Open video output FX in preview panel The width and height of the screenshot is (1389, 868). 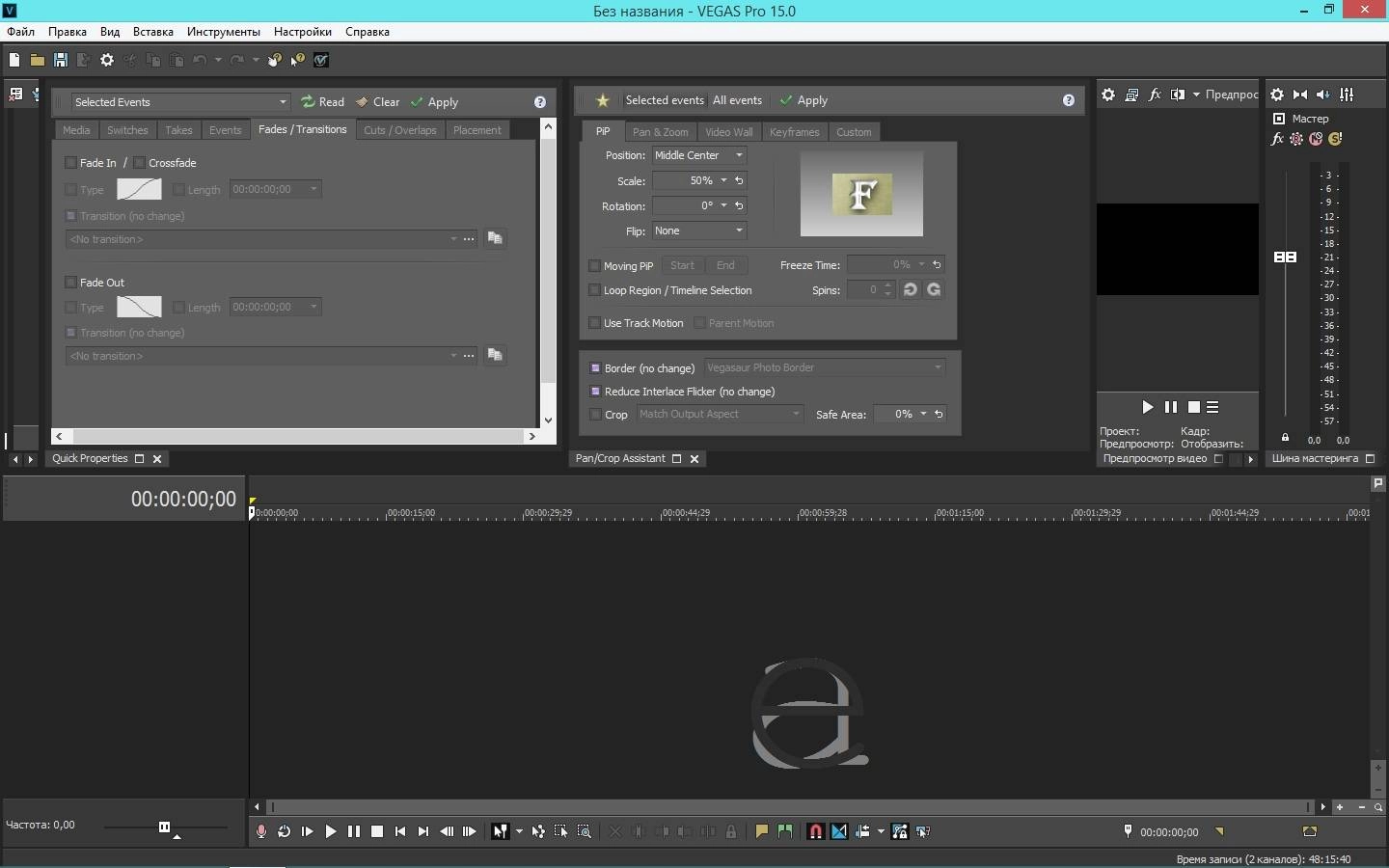[x=1155, y=95]
